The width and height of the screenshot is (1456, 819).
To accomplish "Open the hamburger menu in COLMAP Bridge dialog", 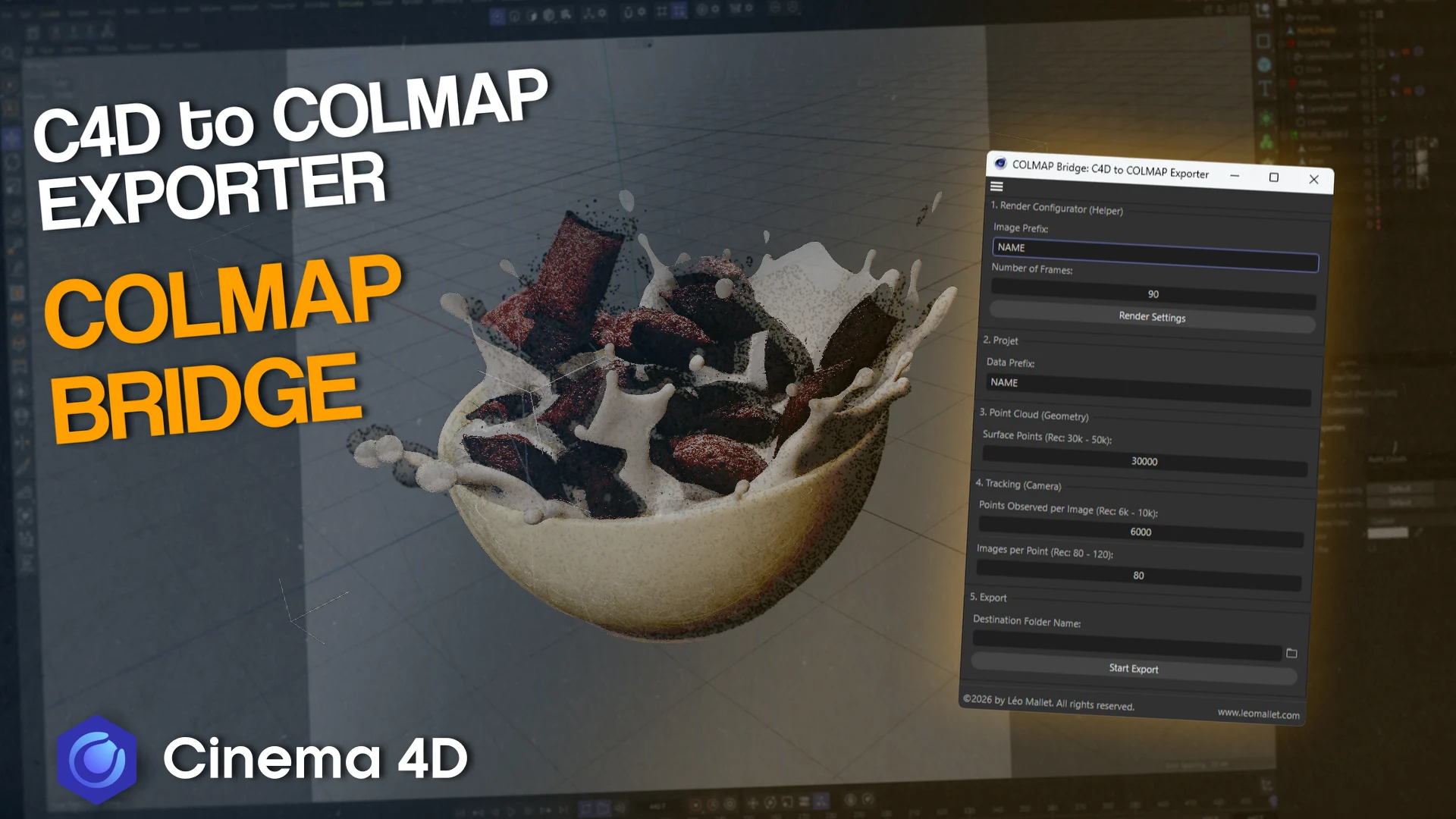I will [996, 187].
